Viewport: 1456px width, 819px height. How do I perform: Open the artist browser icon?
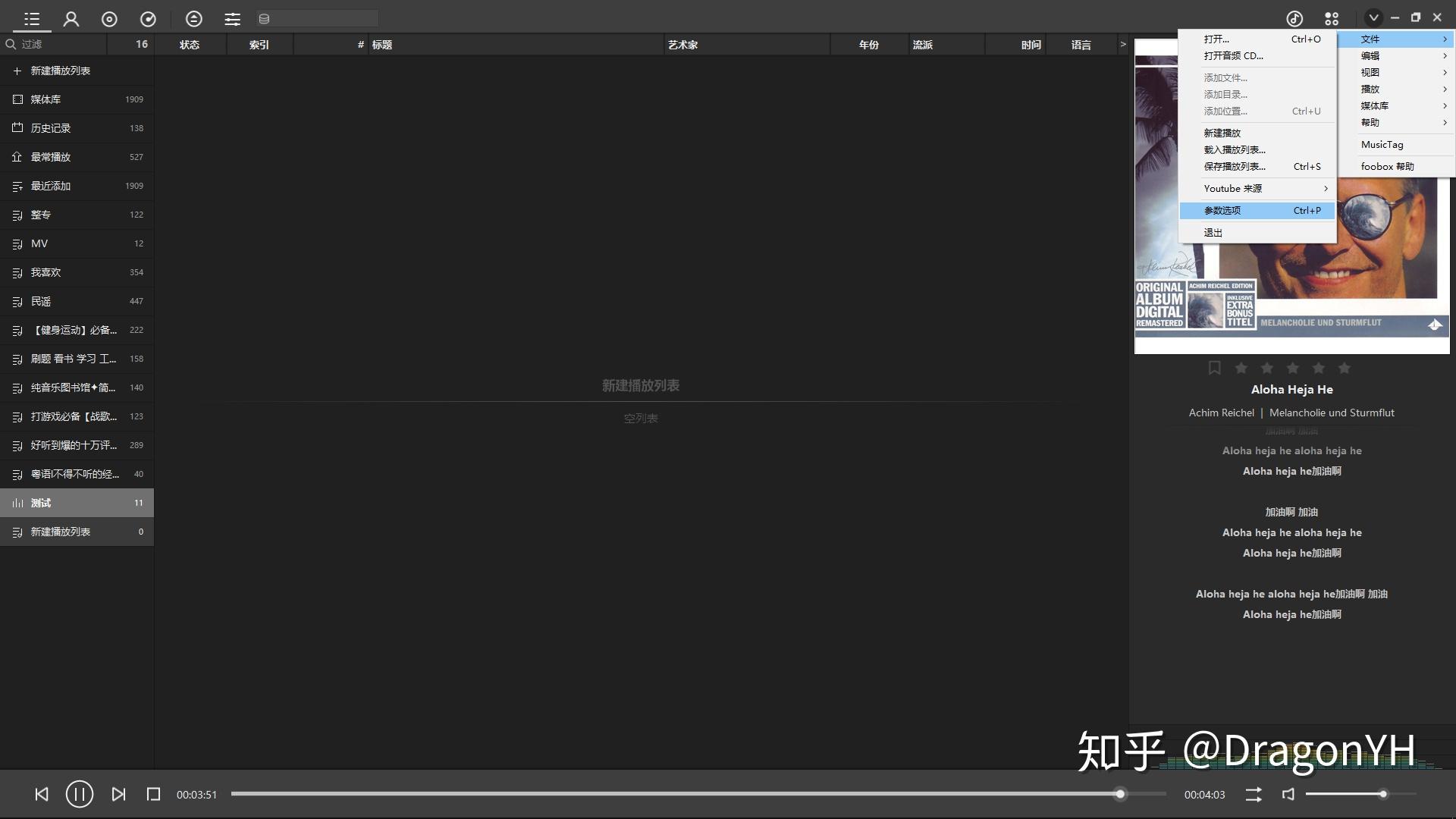point(71,19)
